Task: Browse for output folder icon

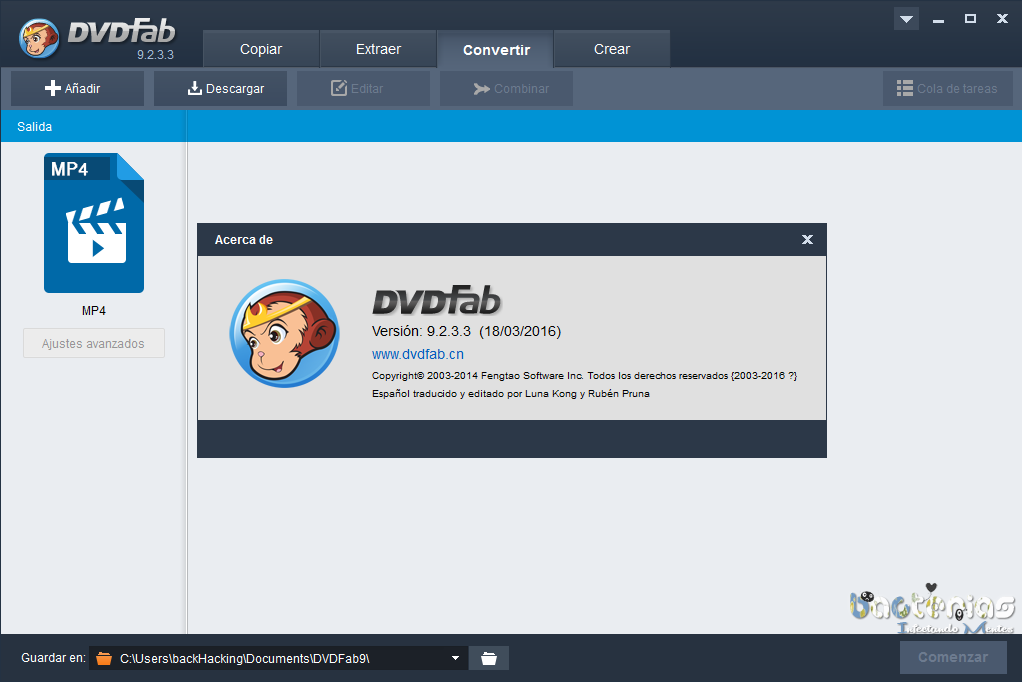Action: point(489,658)
